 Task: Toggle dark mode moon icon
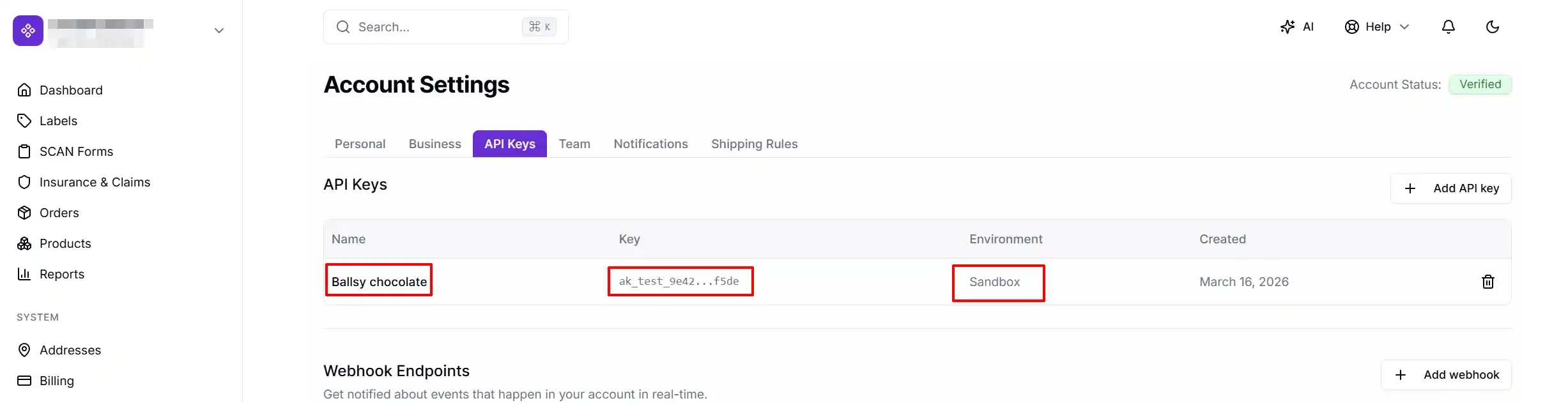click(x=1492, y=27)
